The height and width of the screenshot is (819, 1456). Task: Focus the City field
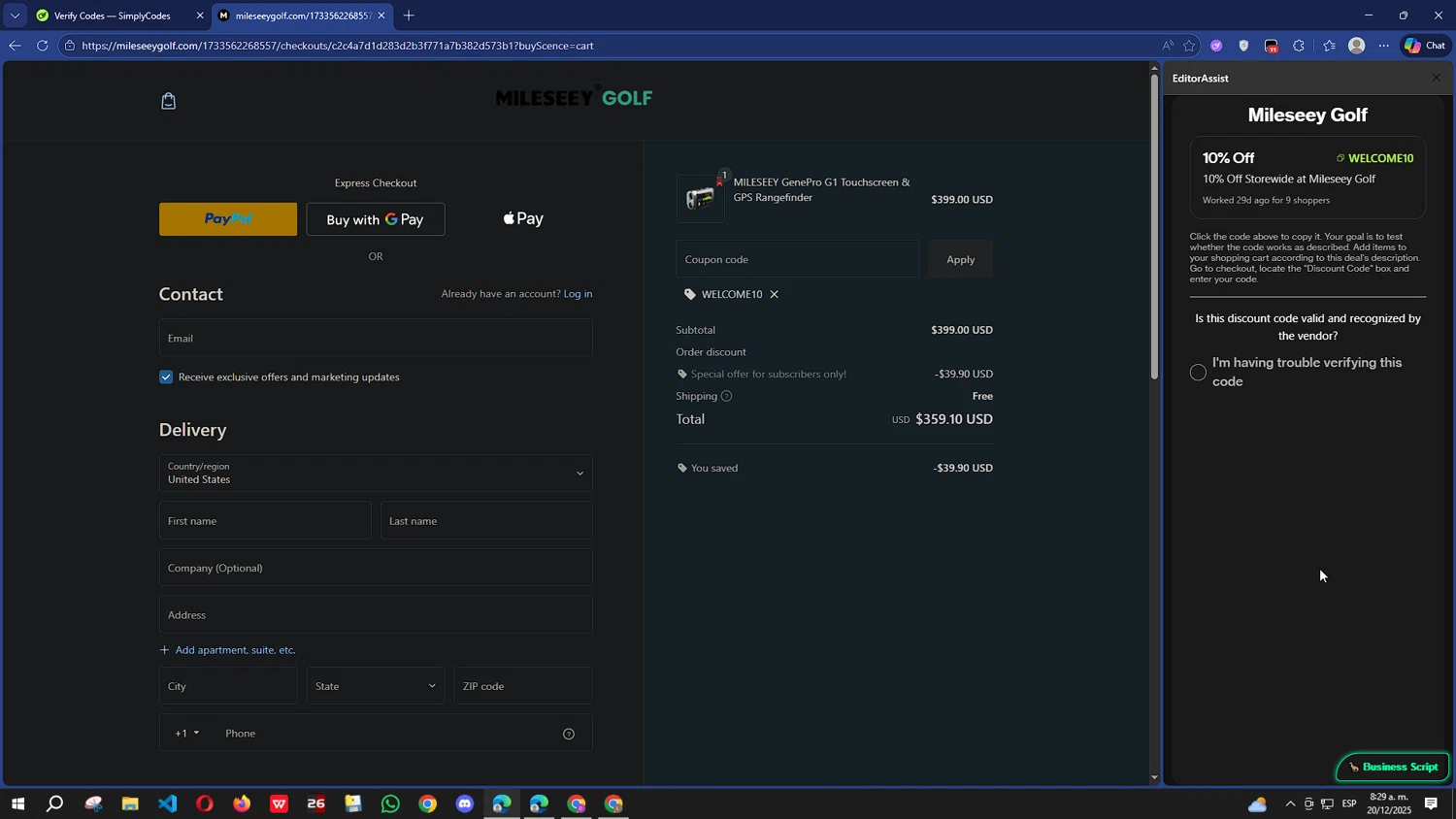pos(228,686)
